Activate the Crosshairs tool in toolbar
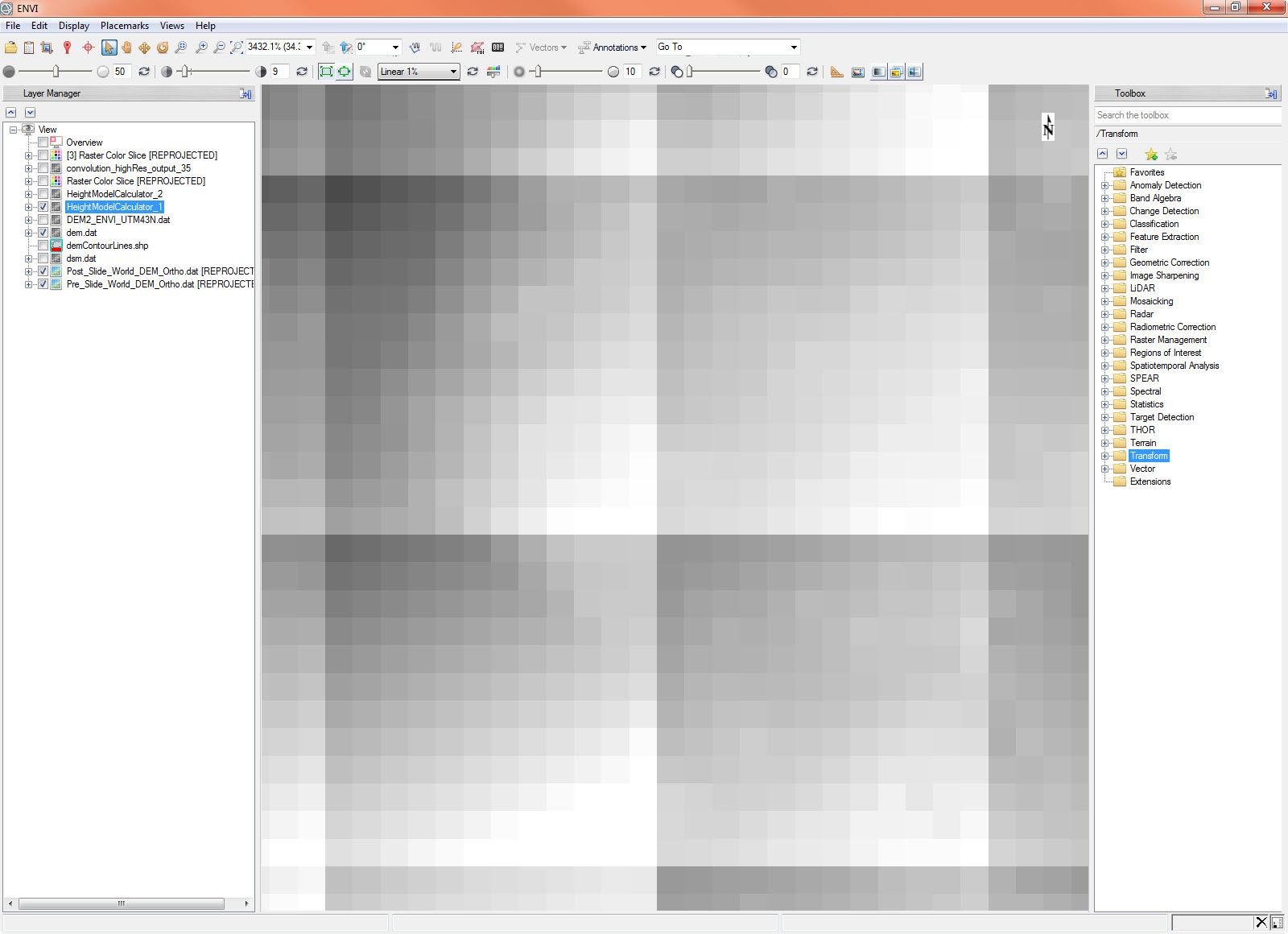The height and width of the screenshot is (934, 1288). 88,48
